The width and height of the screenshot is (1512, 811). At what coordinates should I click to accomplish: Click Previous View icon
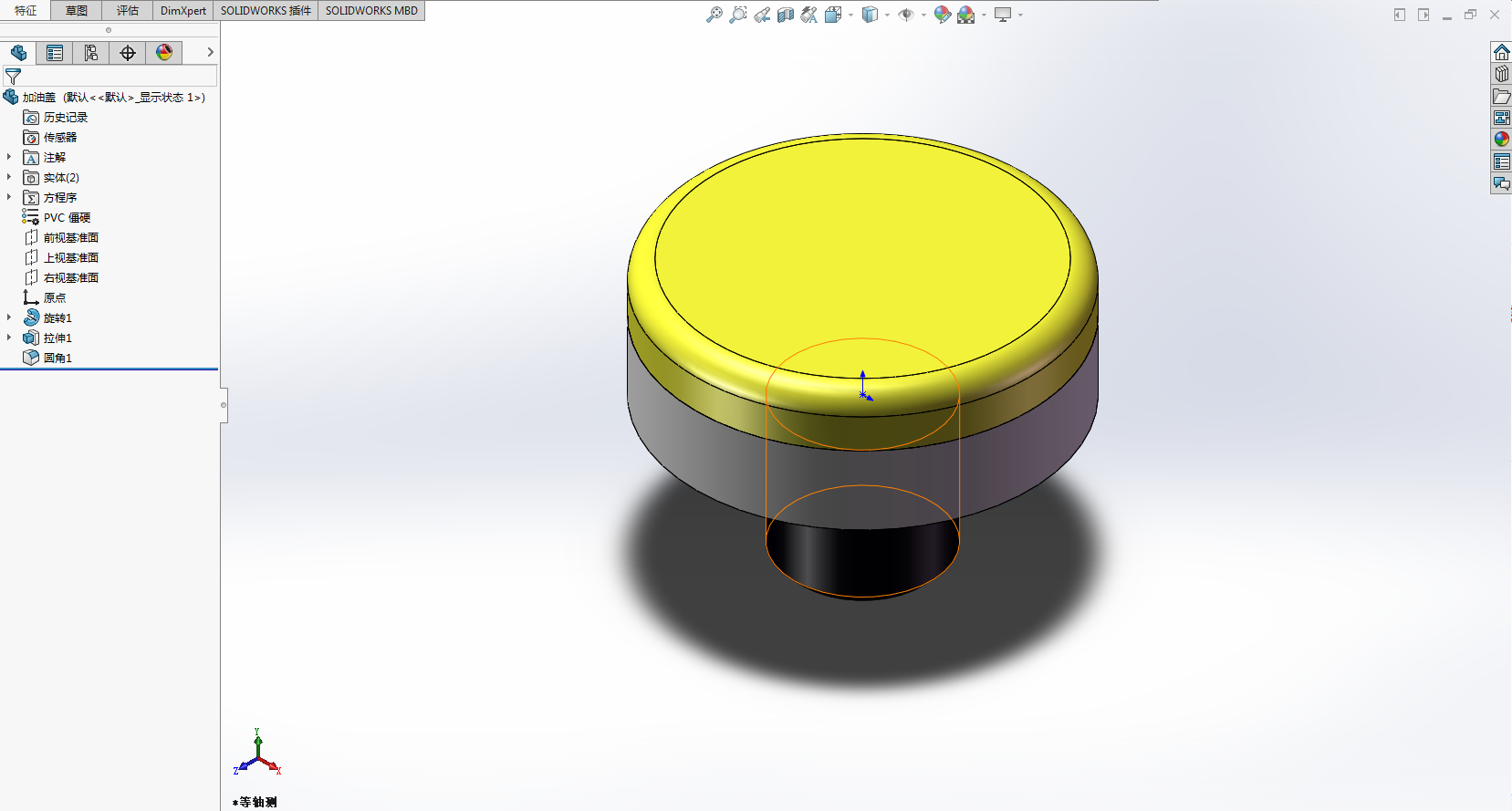(x=762, y=15)
